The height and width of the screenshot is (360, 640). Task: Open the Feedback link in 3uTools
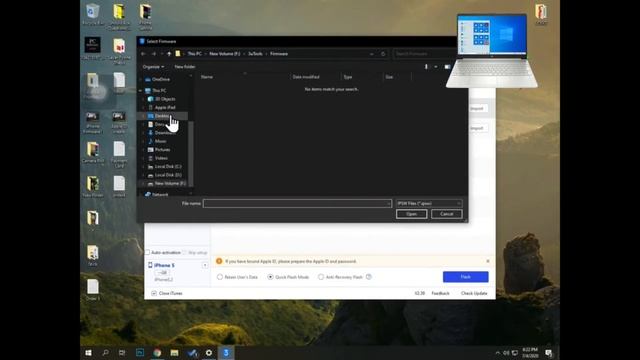(x=440, y=293)
